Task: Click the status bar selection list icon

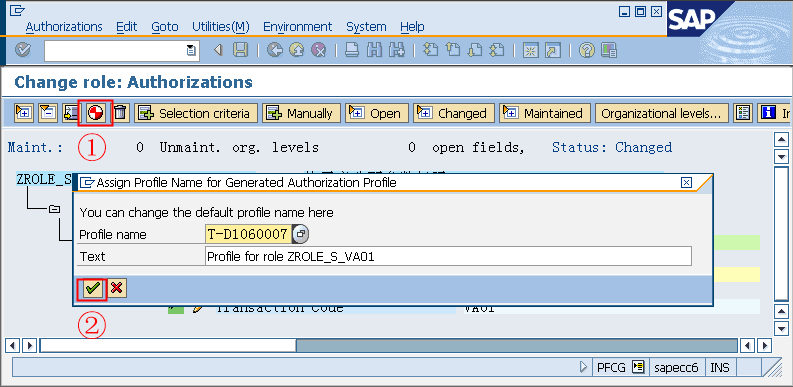Action: [639, 367]
